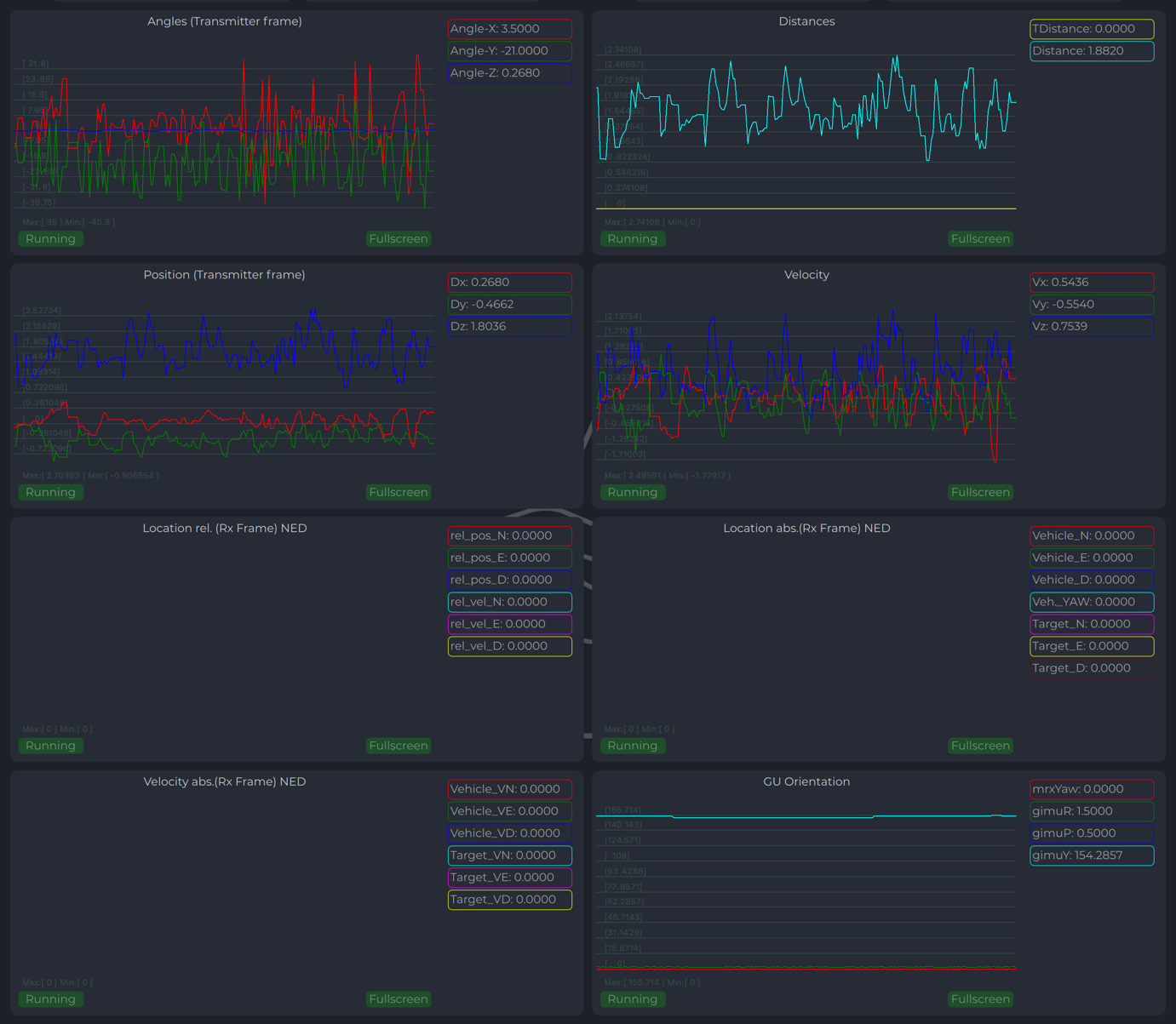This screenshot has height=1024, width=1176.
Task: Click the GU Orientation chart title
Action: [806, 781]
